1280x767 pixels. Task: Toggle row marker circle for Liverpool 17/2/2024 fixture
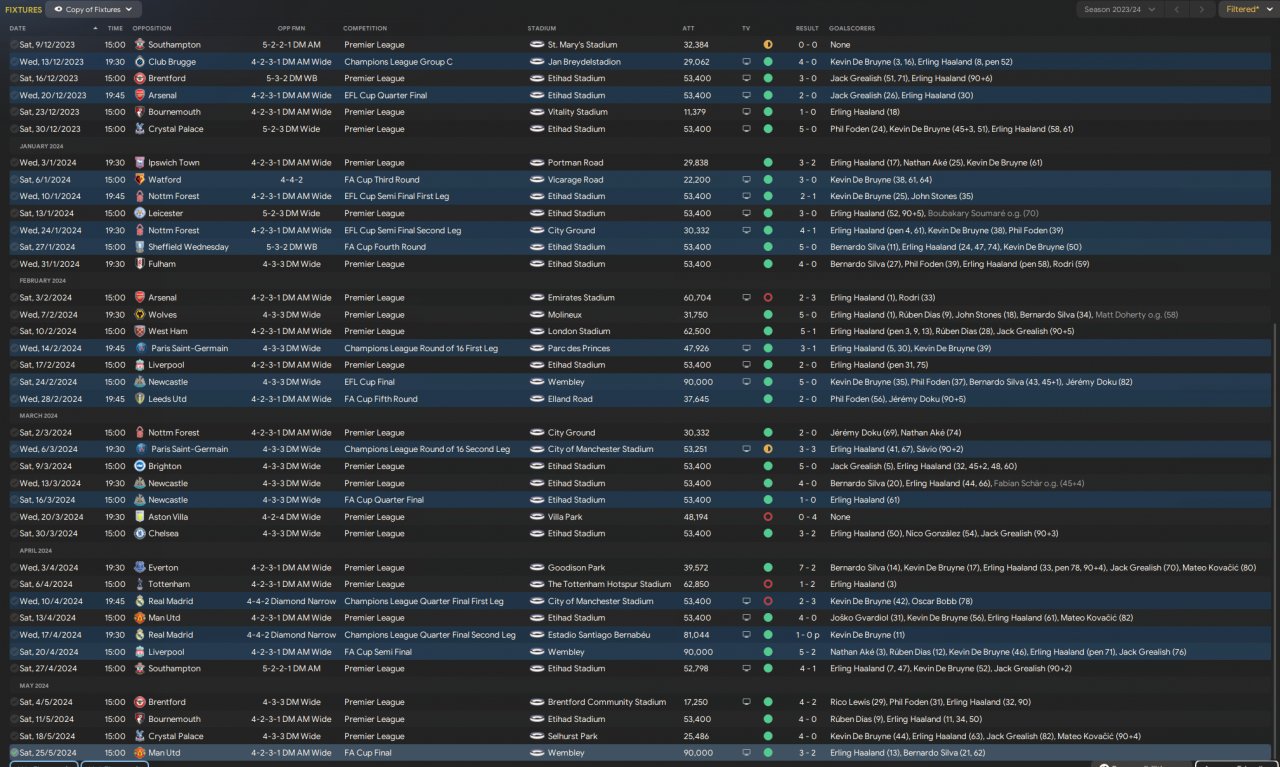[x=14, y=365]
